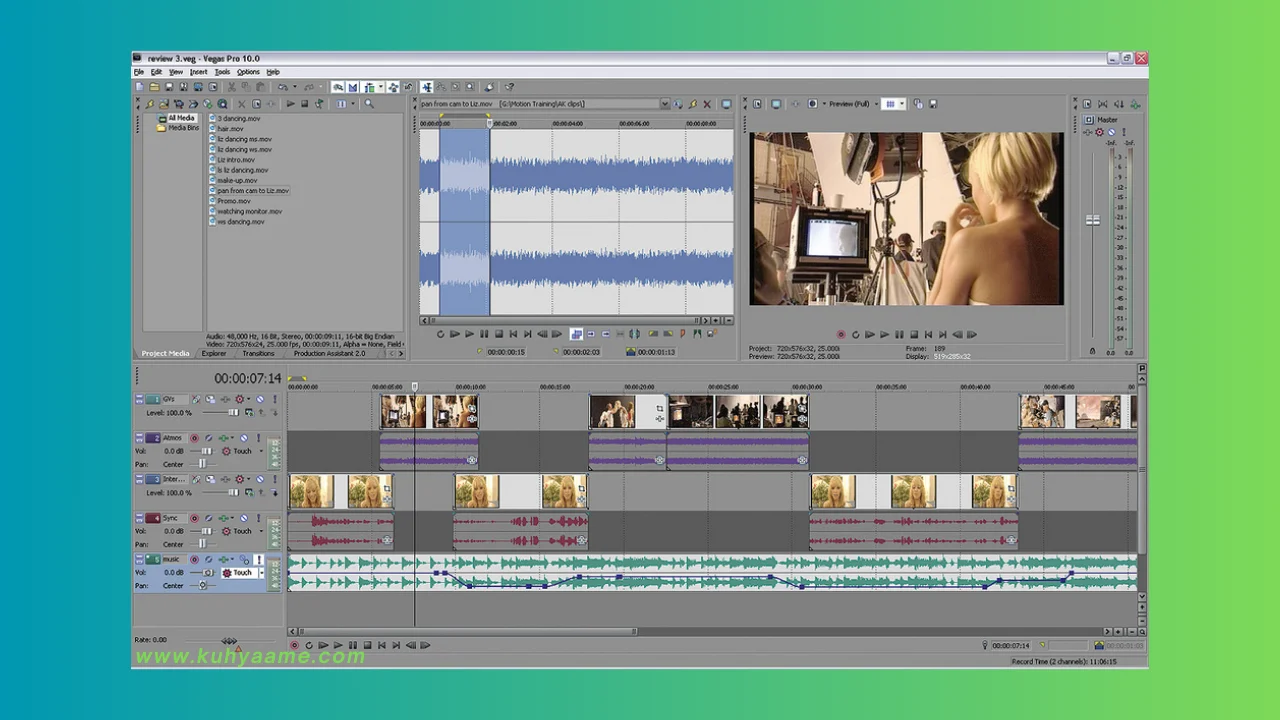Switch to the Explorer tab
Screen dimensions: 1280x720
(x=214, y=353)
